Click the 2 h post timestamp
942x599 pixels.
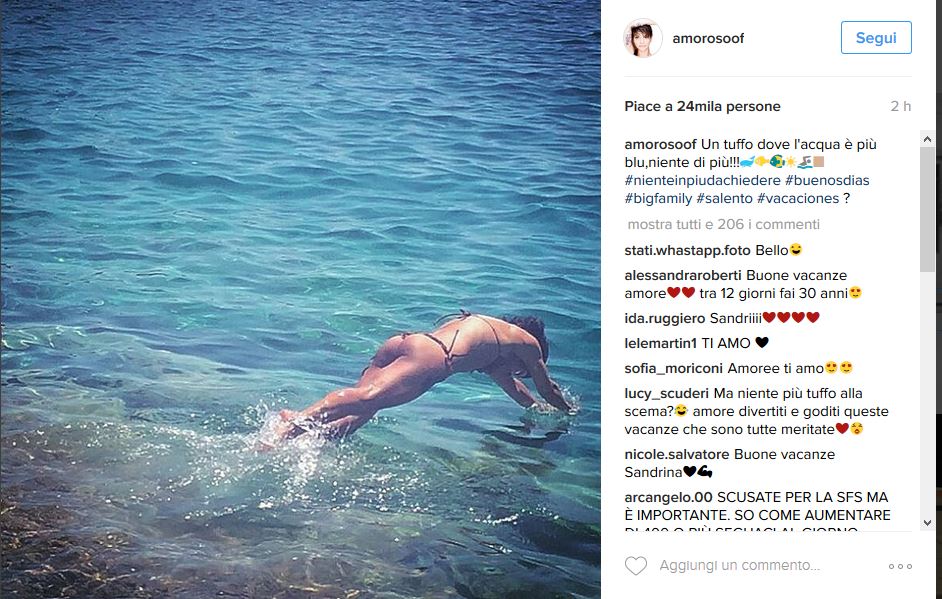pyautogui.click(x=901, y=106)
